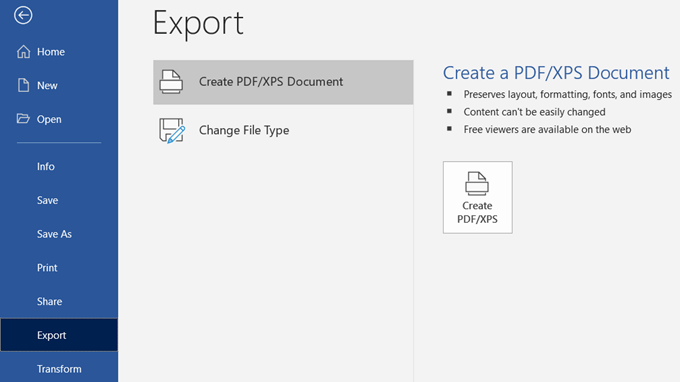Click the Create a PDF/XPS Document heading
The height and width of the screenshot is (382, 680).
click(556, 72)
